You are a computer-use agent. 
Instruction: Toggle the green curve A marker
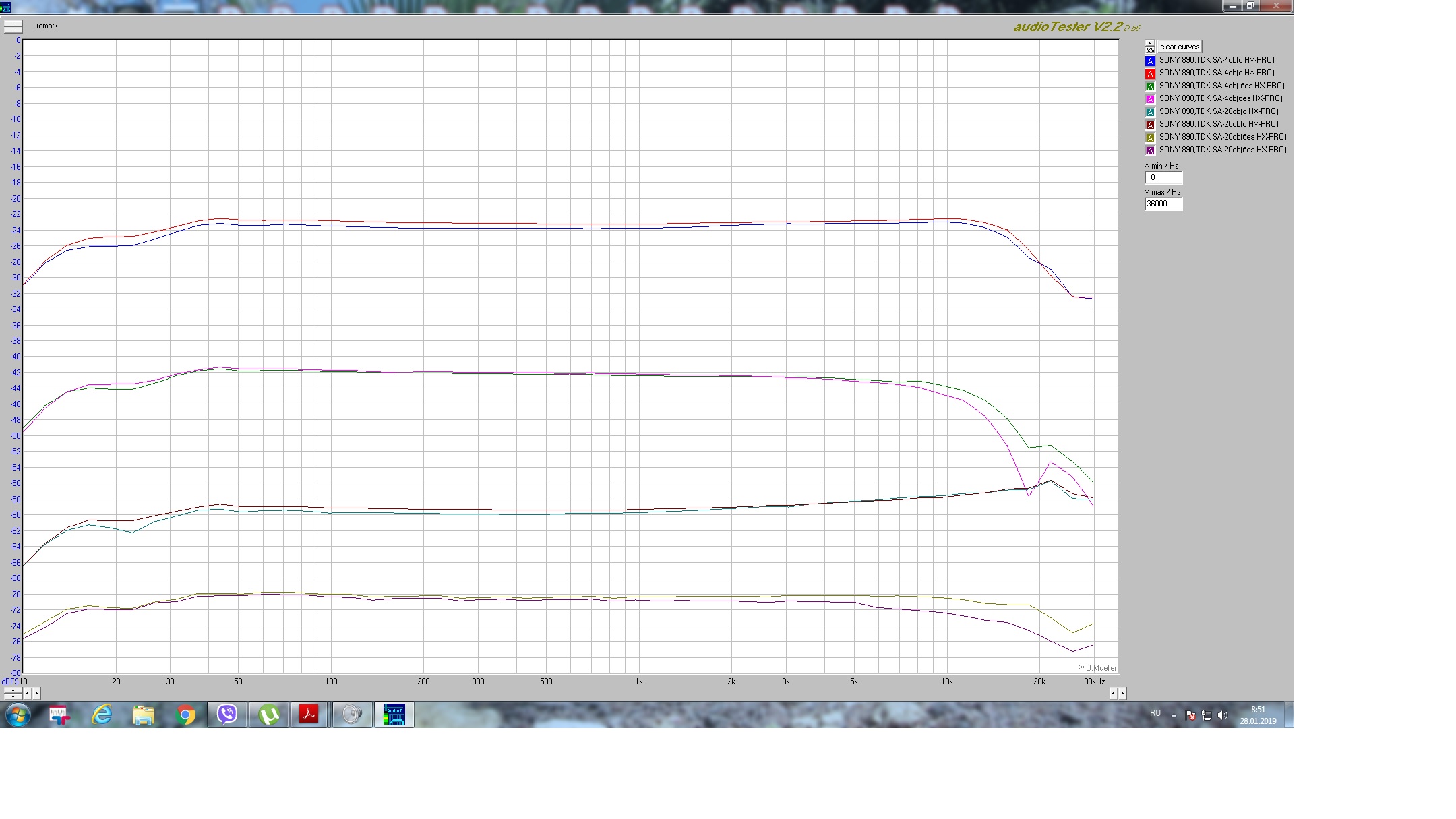pos(1150,86)
